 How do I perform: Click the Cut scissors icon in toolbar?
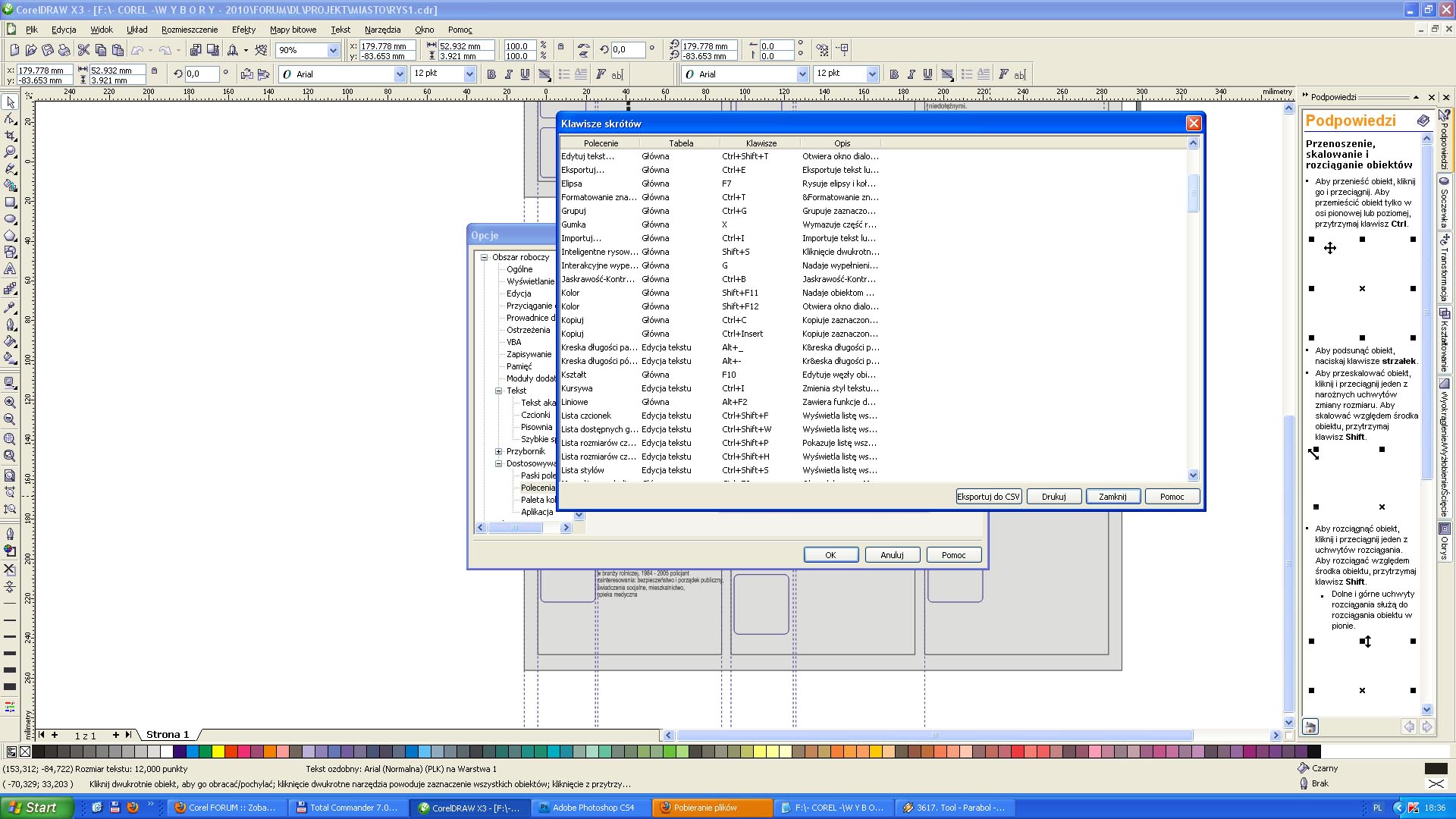[x=83, y=50]
